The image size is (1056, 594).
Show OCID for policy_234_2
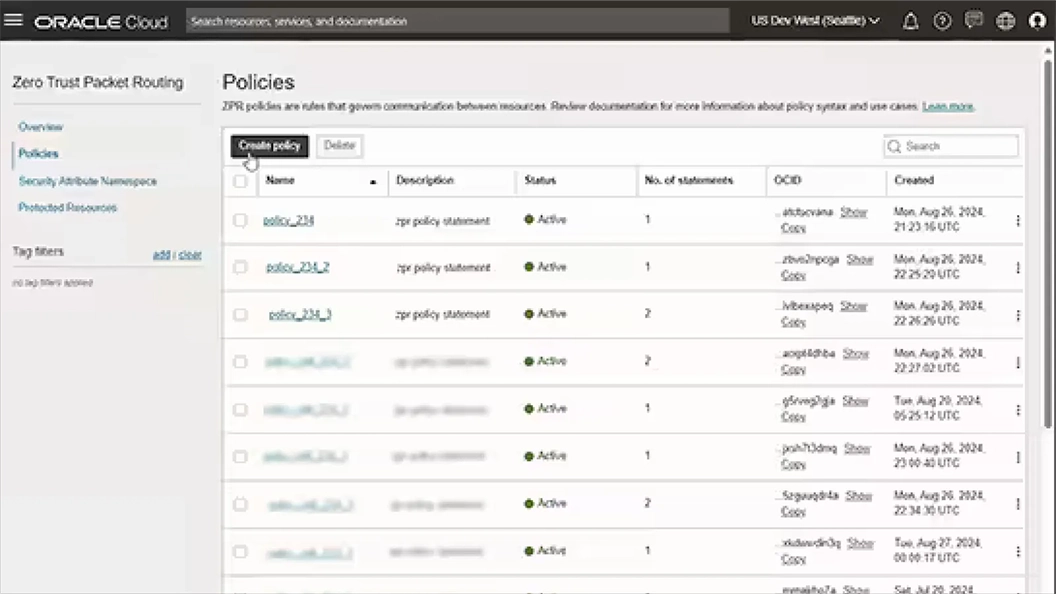pyautogui.click(x=860, y=259)
